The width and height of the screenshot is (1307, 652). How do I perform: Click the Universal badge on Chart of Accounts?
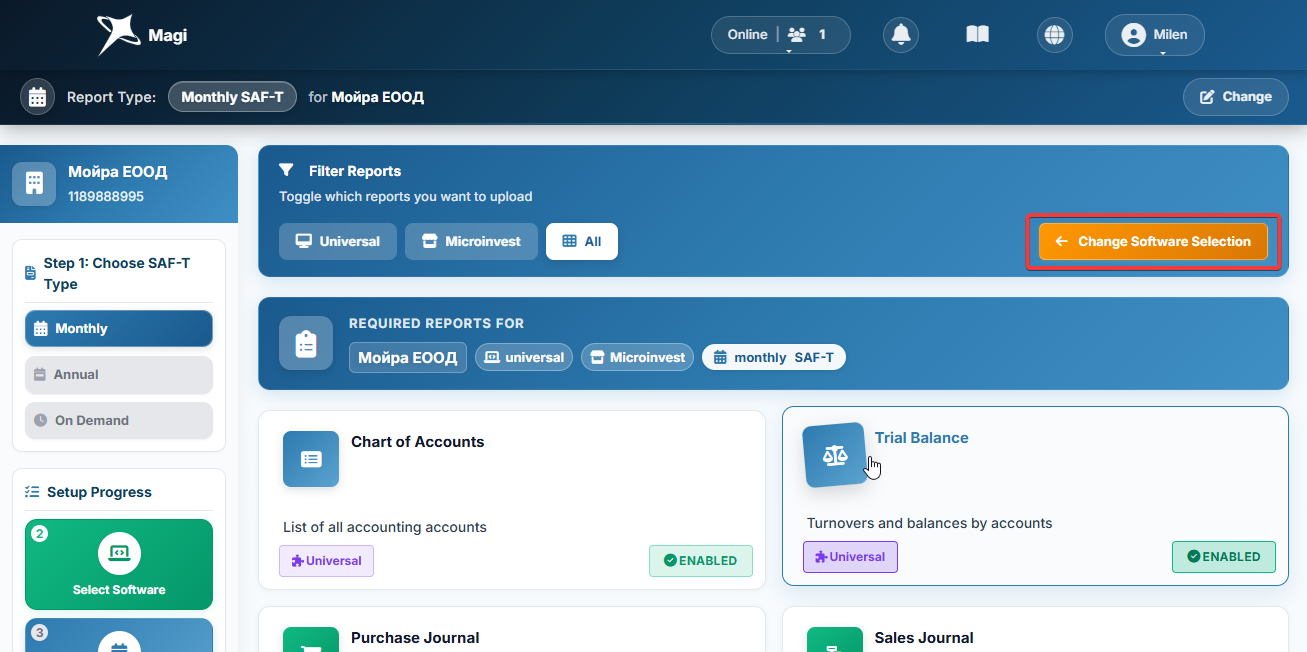click(x=326, y=561)
